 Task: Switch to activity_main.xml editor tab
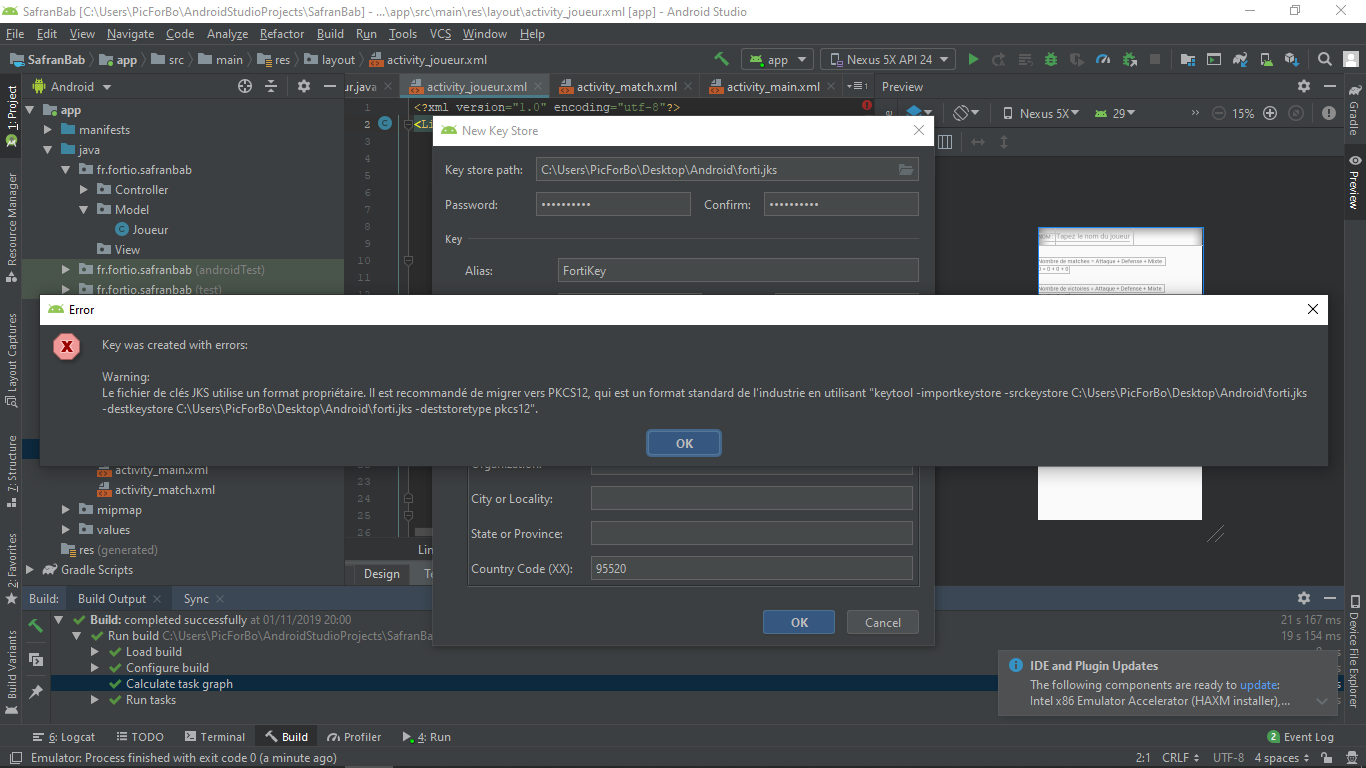[x=773, y=87]
